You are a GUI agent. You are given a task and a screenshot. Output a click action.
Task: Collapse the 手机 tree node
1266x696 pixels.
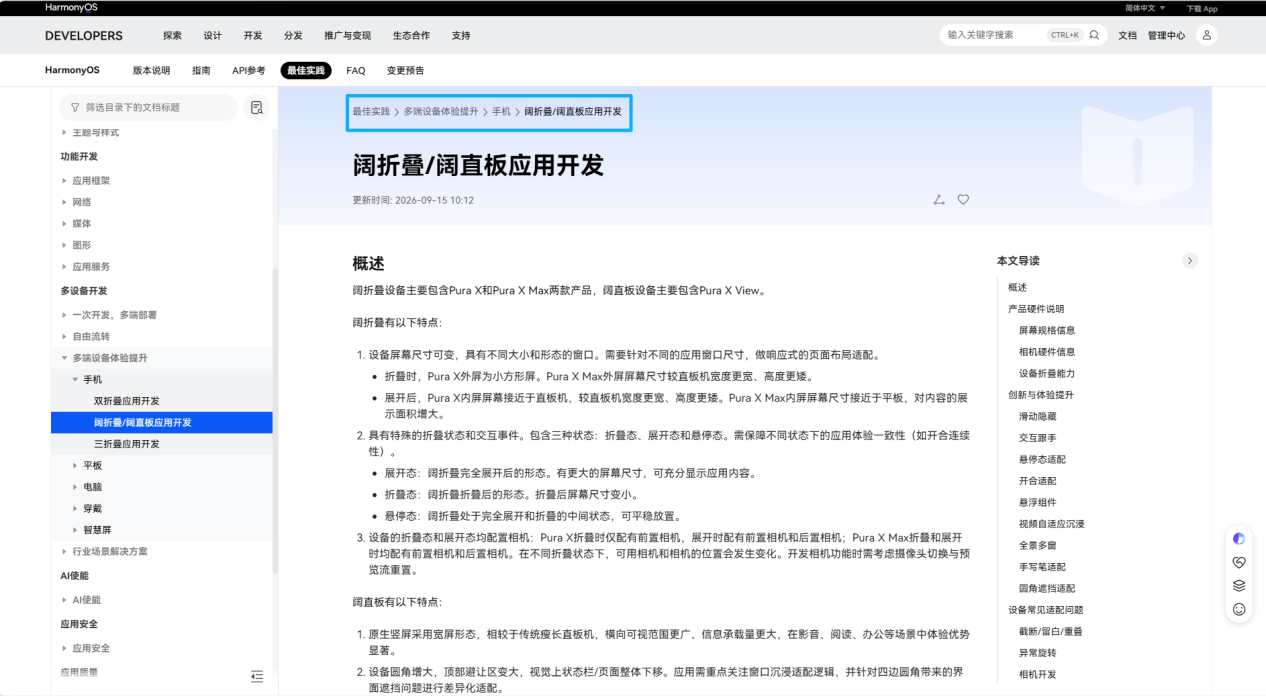(75, 380)
